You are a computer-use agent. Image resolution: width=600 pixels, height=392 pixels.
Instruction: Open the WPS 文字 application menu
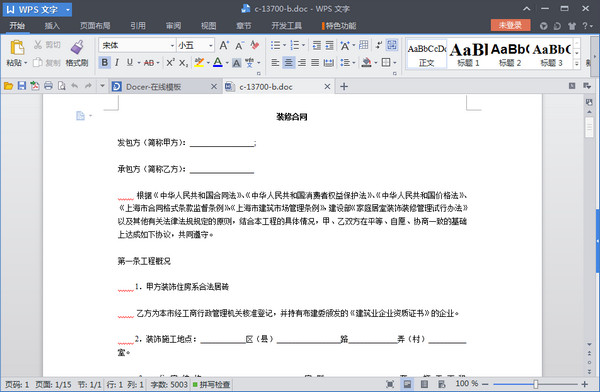click(x=37, y=9)
